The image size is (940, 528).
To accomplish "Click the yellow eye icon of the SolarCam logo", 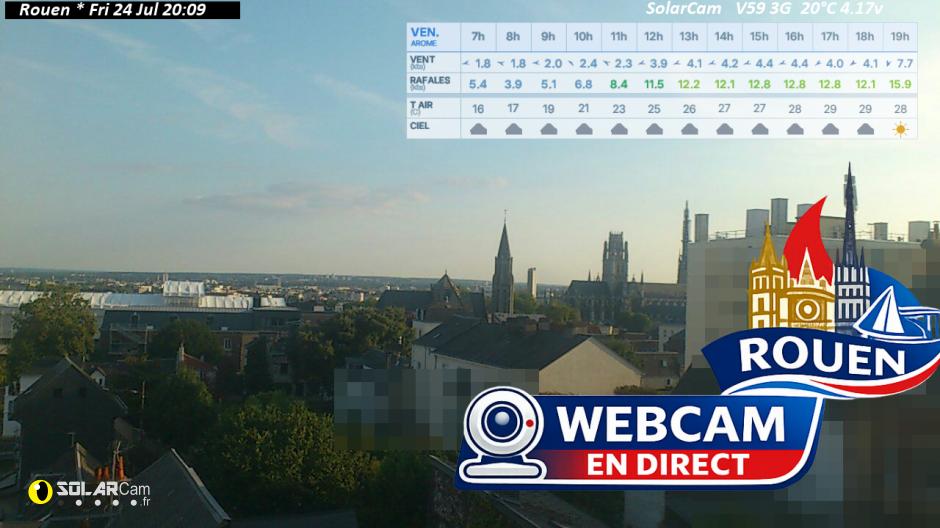I will coord(40,492).
